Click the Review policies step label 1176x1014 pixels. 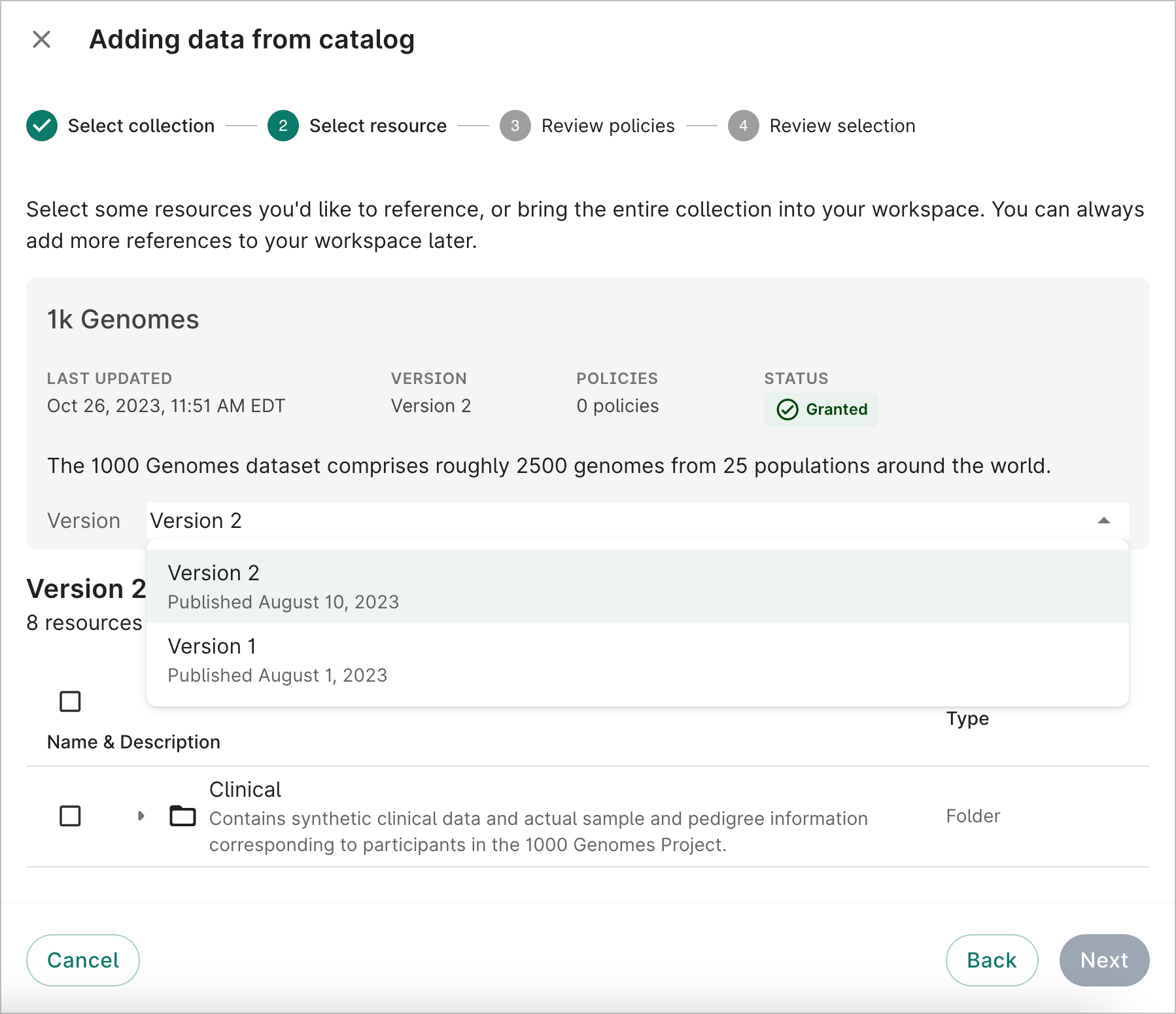click(608, 126)
